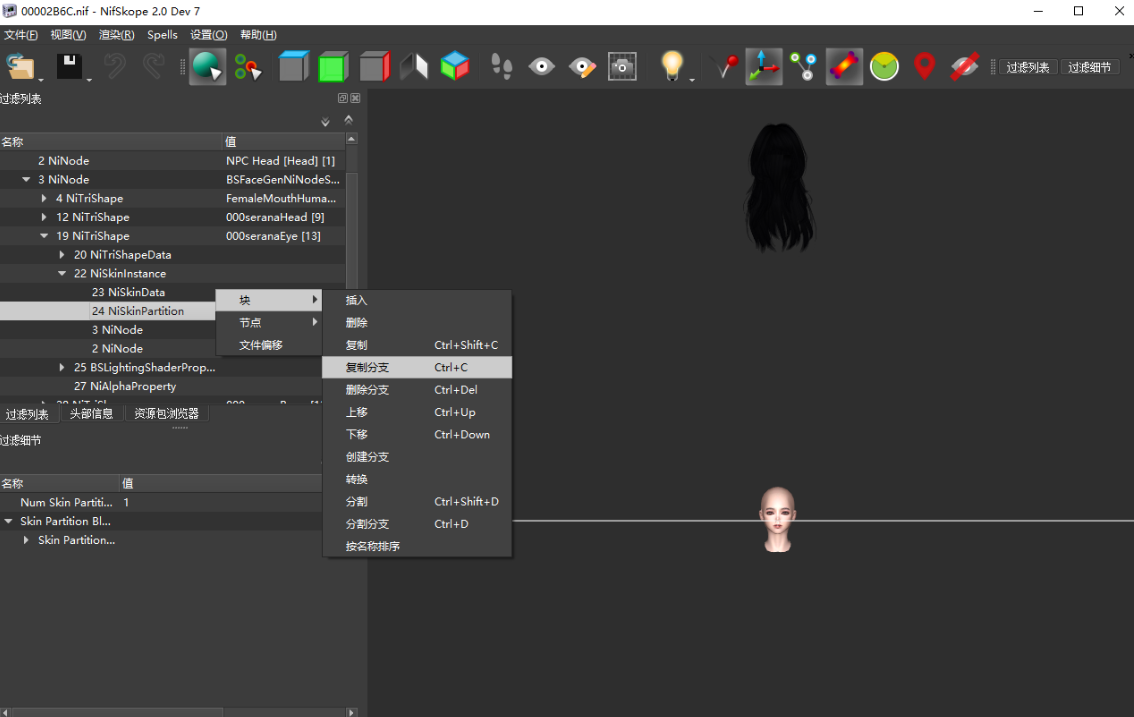Image resolution: width=1134 pixels, height=717 pixels.
Task: Float the 过滤列表 panel with undock icon
Action: click(x=343, y=98)
